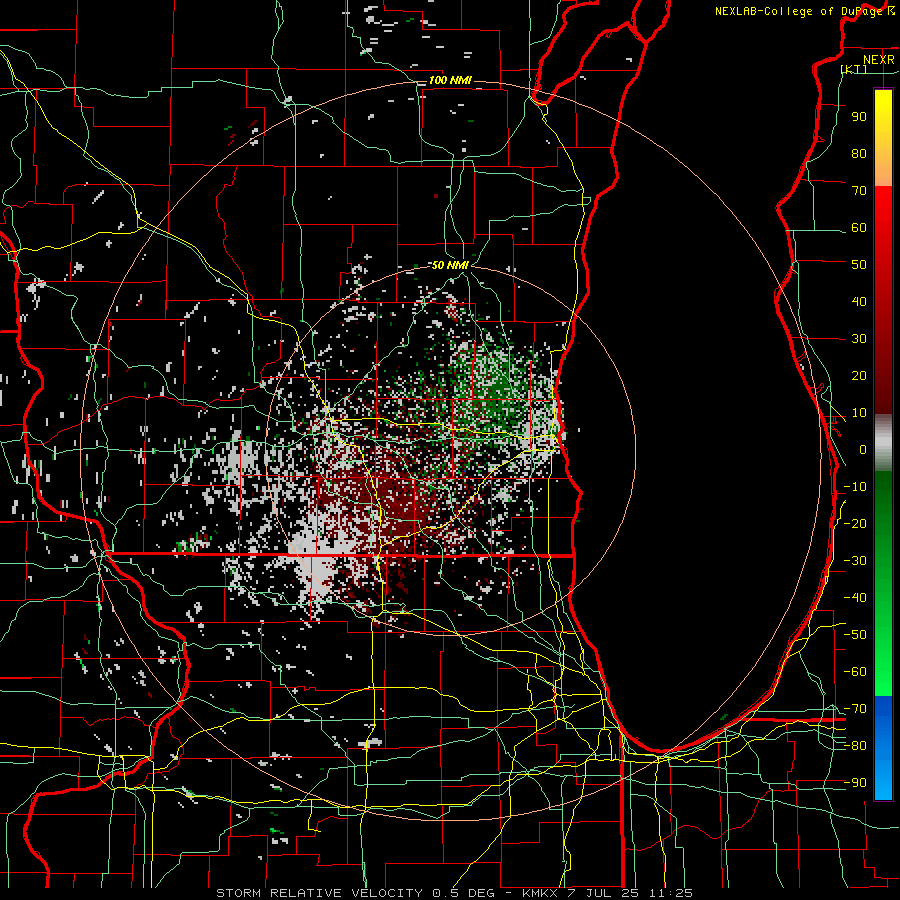This screenshot has height=900, width=900.
Task: Click the 0.5 DEG elevation text in the caption
Action: pyautogui.click(x=461, y=893)
